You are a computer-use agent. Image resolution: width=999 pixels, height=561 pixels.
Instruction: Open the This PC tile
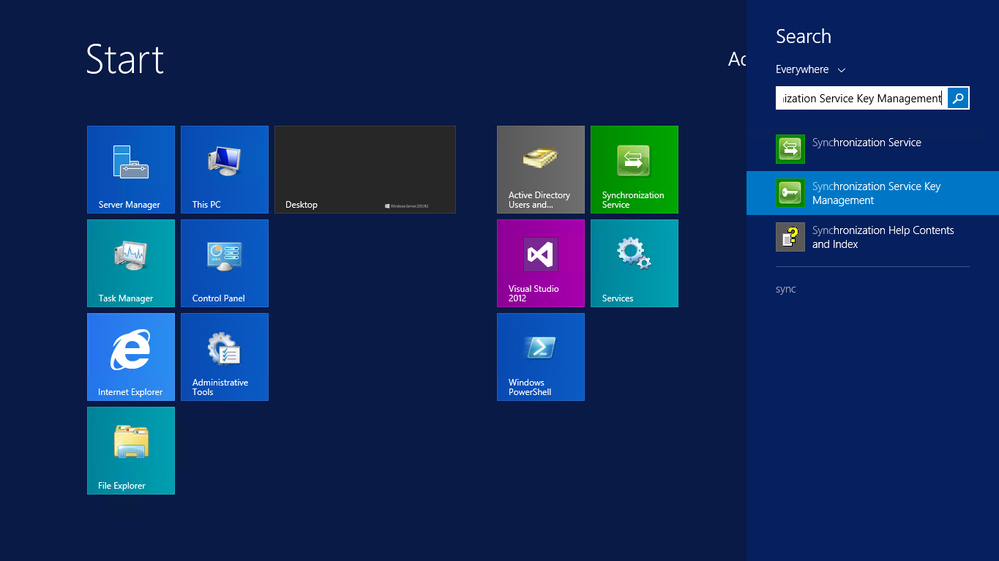point(224,169)
